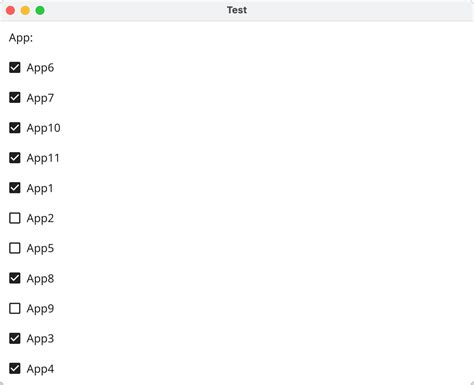474x385 pixels.
Task: Maximize the window using green button
Action: (x=40, y=11)
